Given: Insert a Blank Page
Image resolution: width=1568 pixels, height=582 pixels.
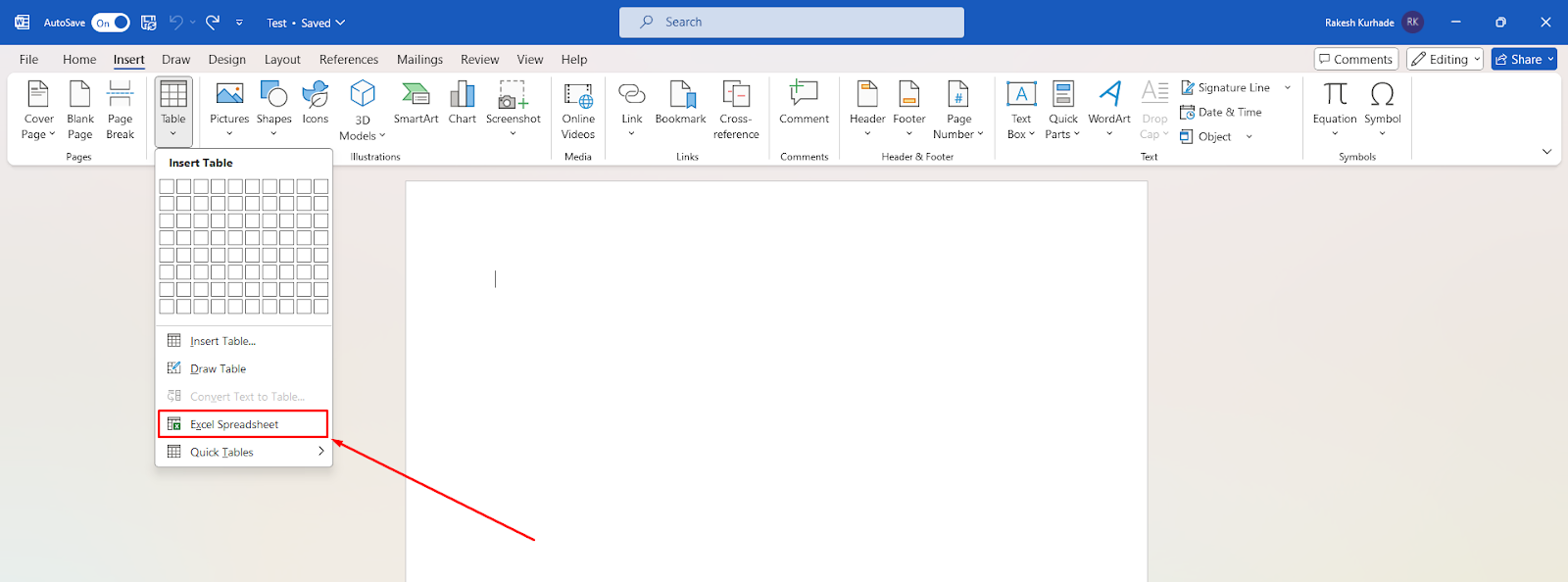Looking at the screenshot, I should (80, 110).
